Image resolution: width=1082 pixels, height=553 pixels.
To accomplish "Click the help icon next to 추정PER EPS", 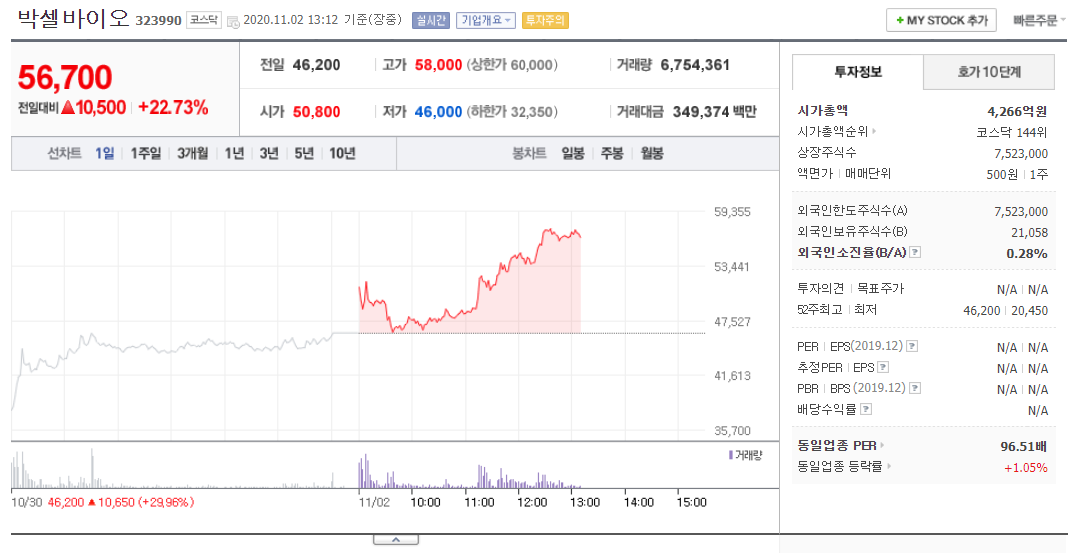I will (883, 367).
